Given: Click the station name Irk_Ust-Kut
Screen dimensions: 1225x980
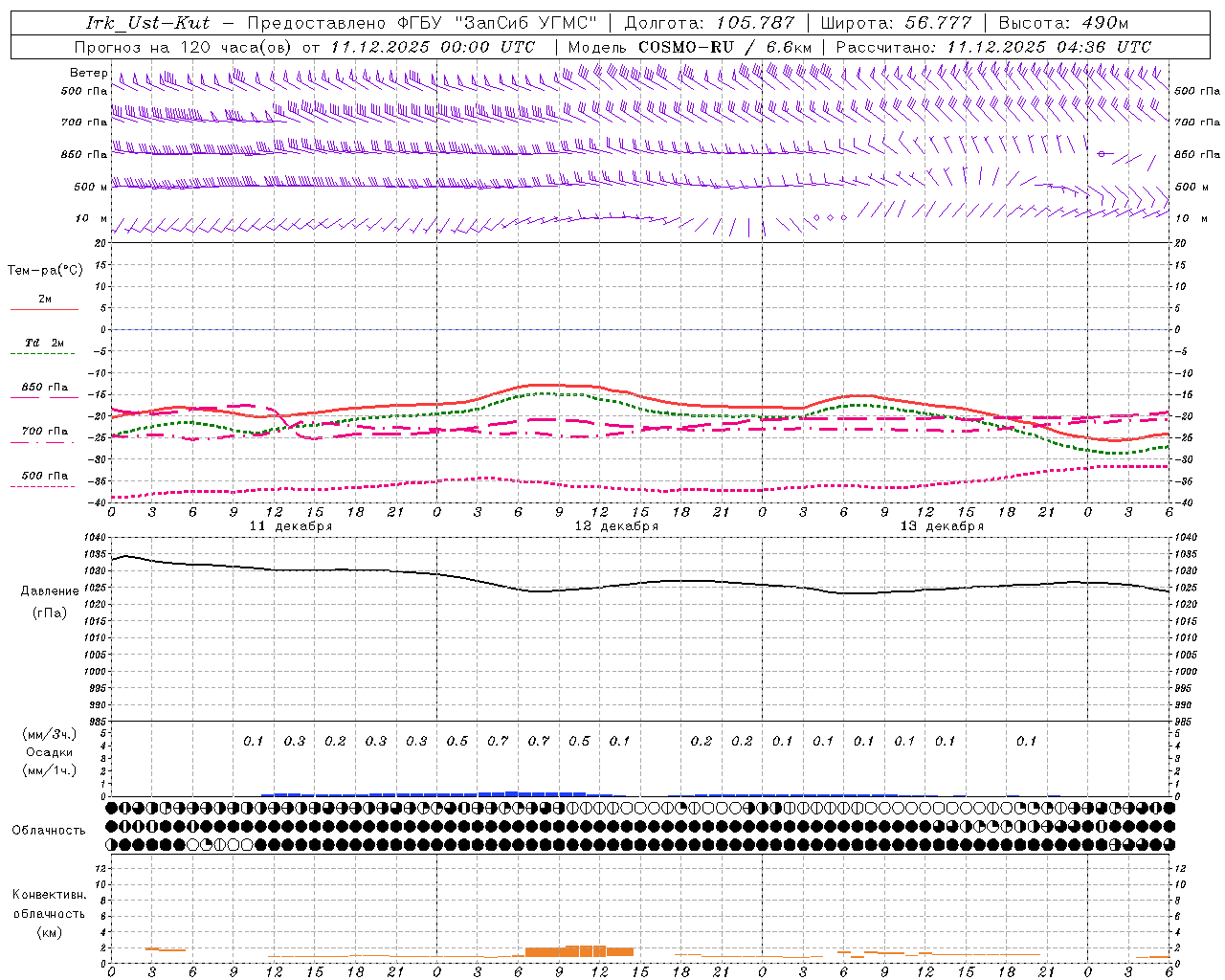Looking at the screenshot, I should point(147,23).
